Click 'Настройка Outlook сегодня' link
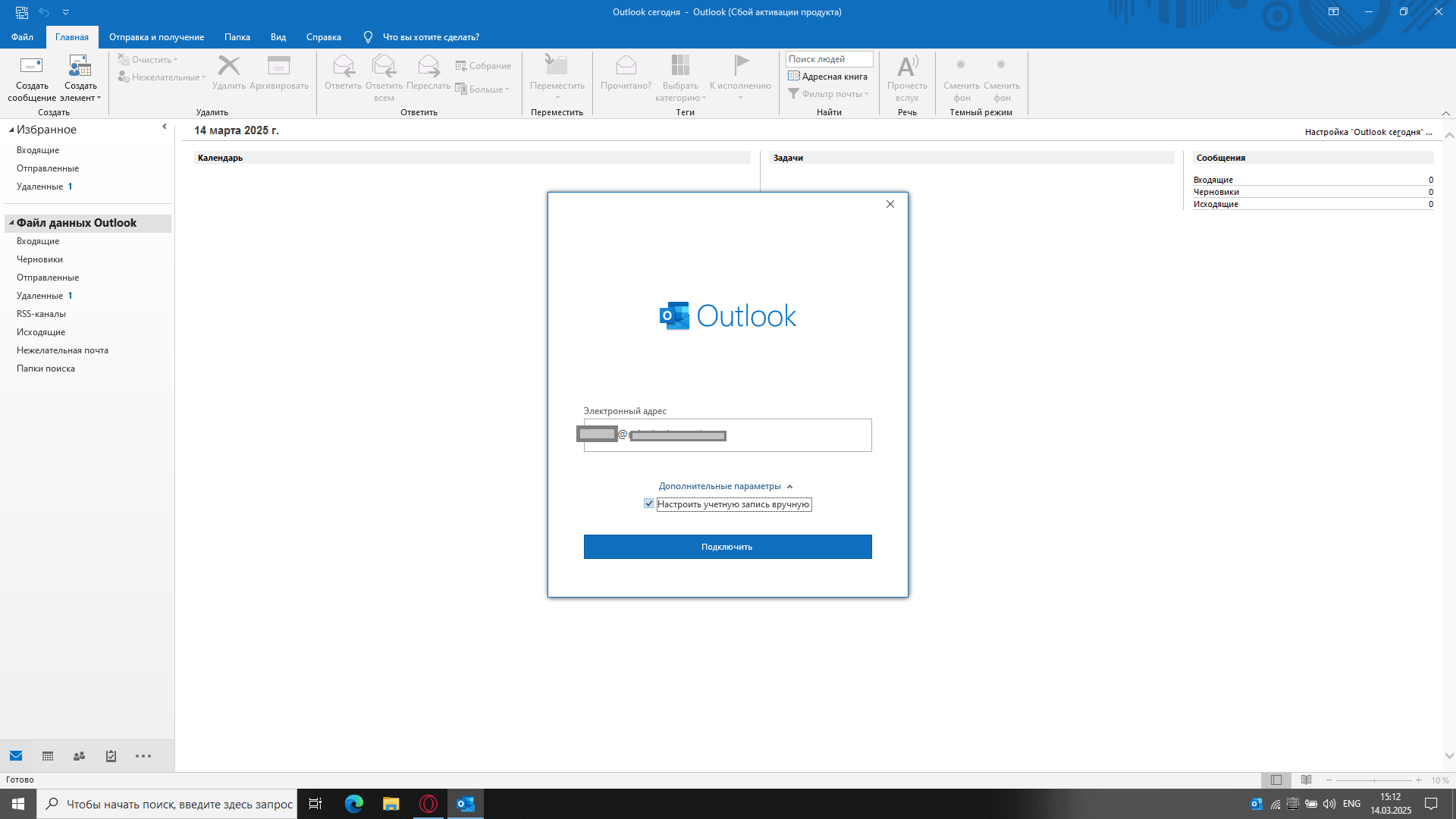The height and width of the screenshot is (819, 1456). (x=1368, y=132)
